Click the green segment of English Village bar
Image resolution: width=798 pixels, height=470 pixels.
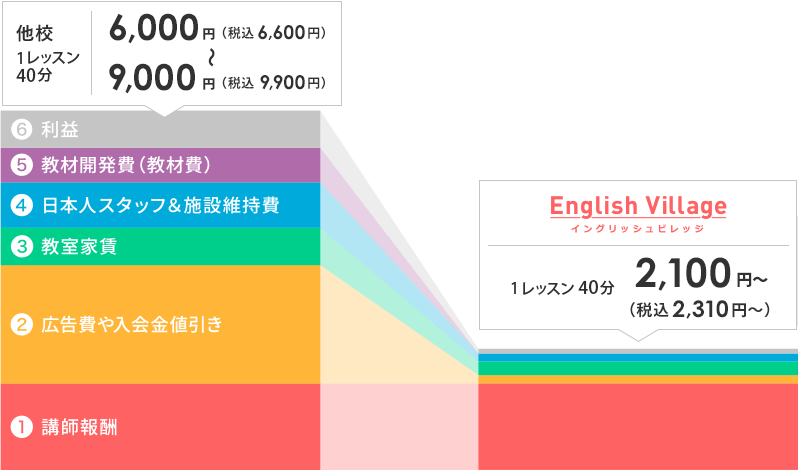(638, 368)
